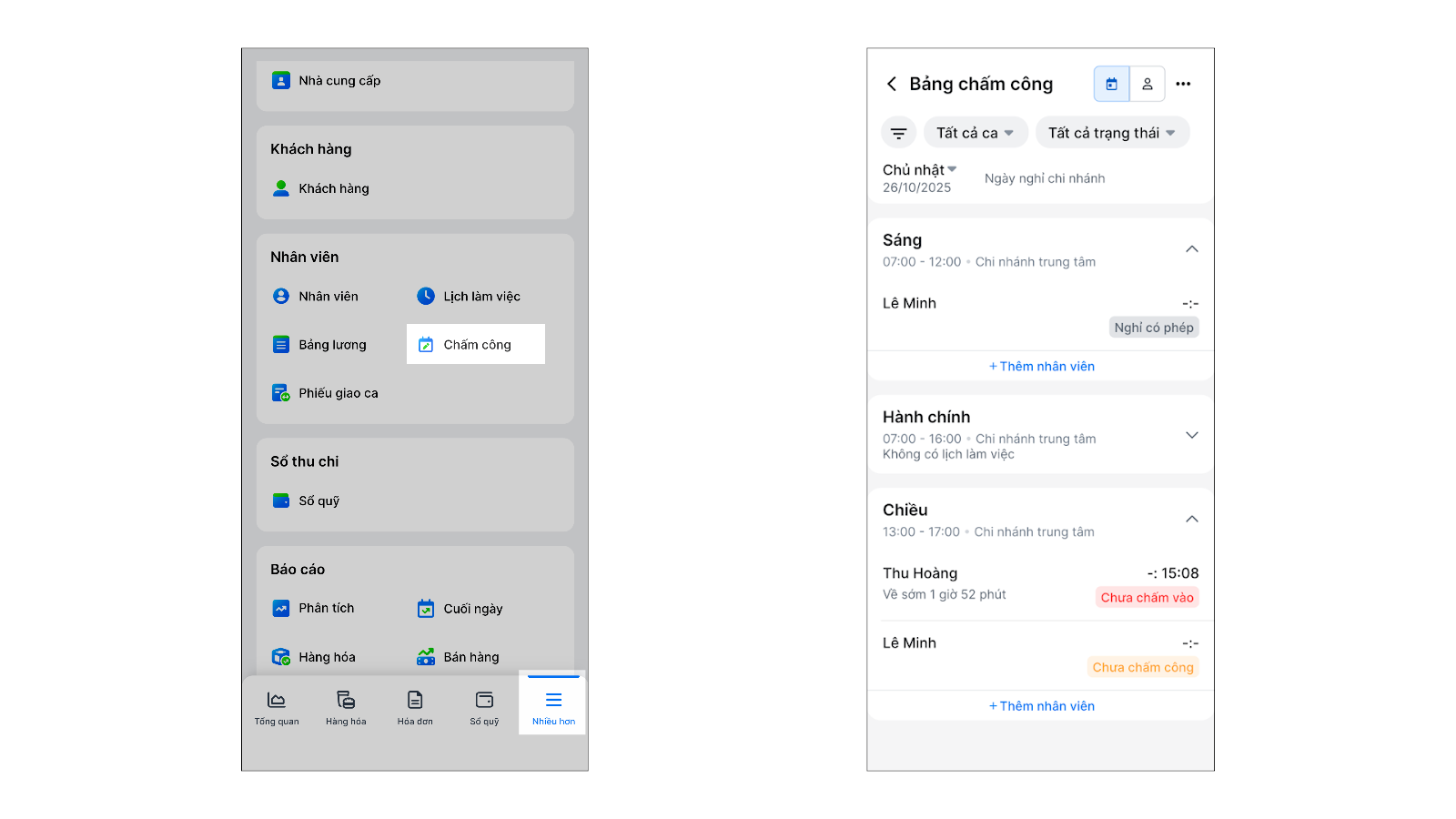Open the Chủ nhật date picker
The image size is (1456, 819).
(919, 170)
